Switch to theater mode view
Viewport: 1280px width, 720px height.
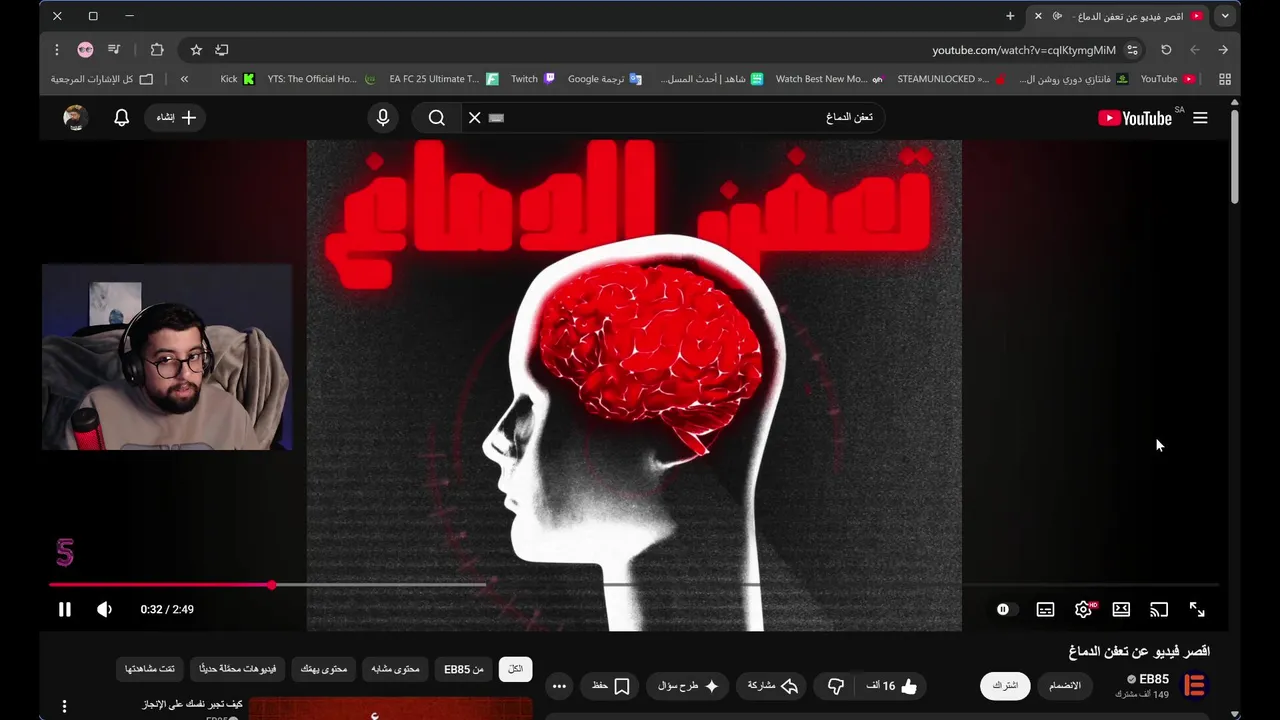1121,609
